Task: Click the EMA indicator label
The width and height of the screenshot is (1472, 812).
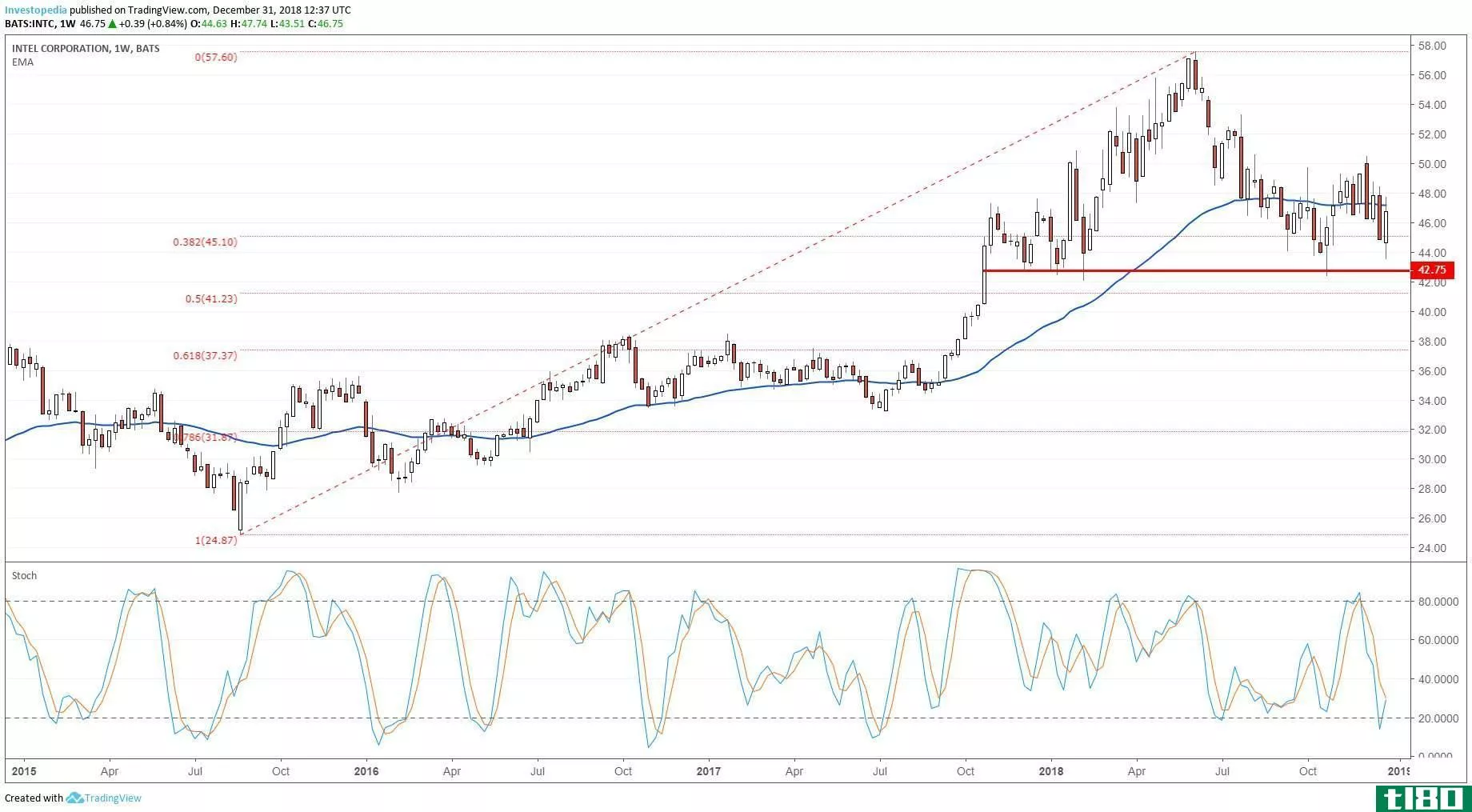Action: pyautogui.click(x=22, y=62)
